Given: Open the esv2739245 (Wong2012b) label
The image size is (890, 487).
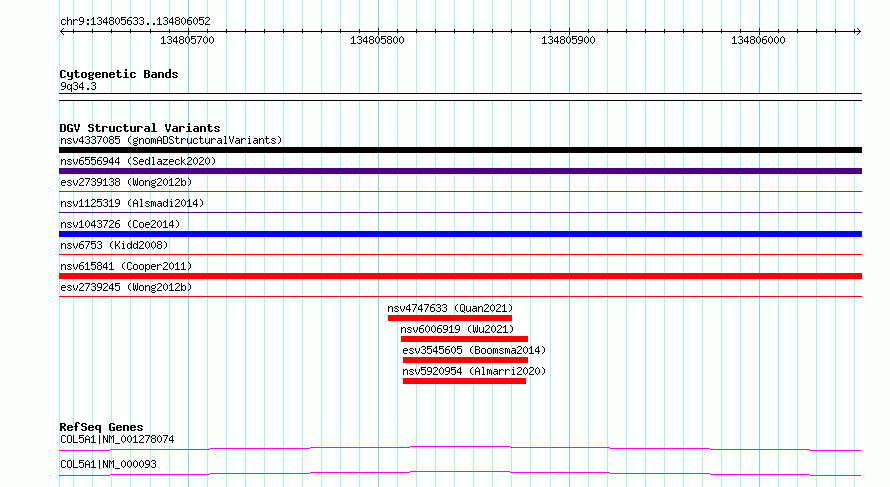Looking at the screenshot, I should point(126,287).
